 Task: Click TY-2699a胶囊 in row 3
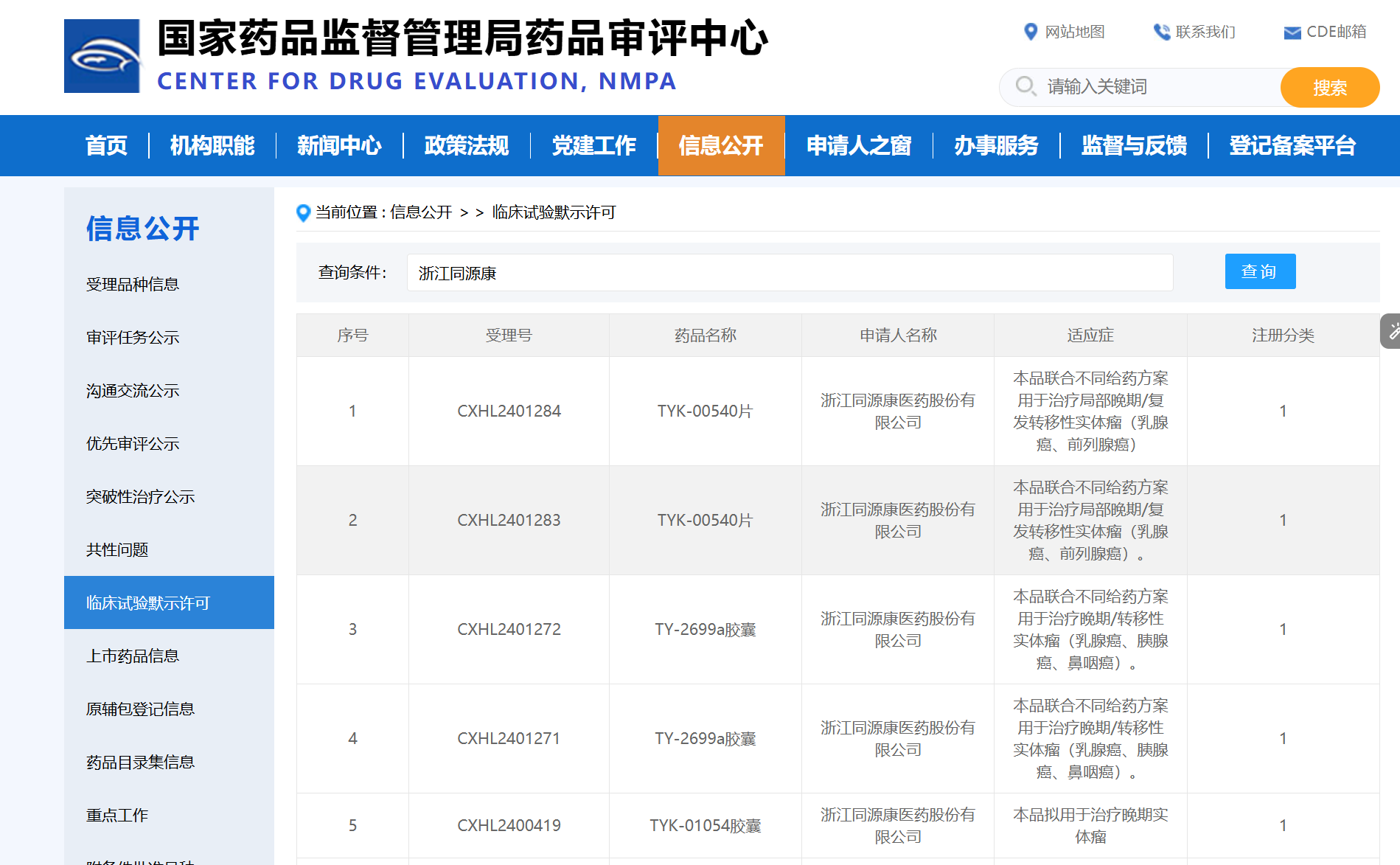pyautogui.click(x=706, y=630)
